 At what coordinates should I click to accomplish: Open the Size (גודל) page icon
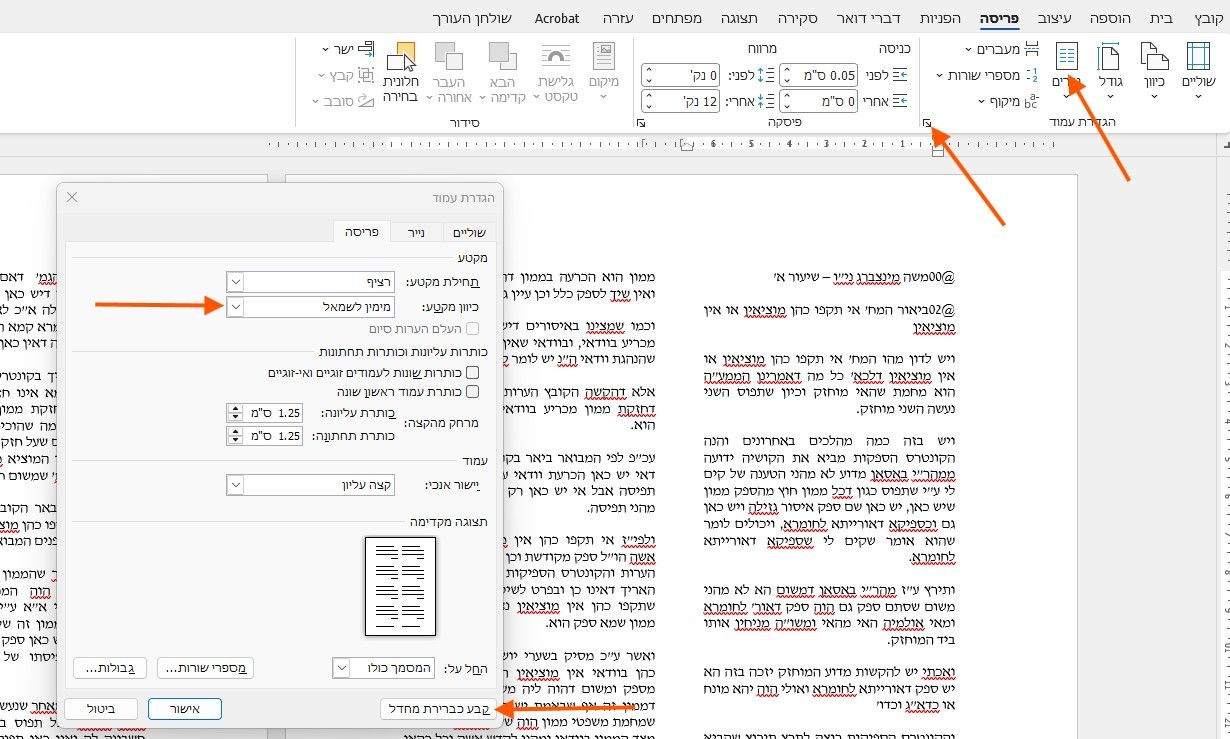[1110, 70]
